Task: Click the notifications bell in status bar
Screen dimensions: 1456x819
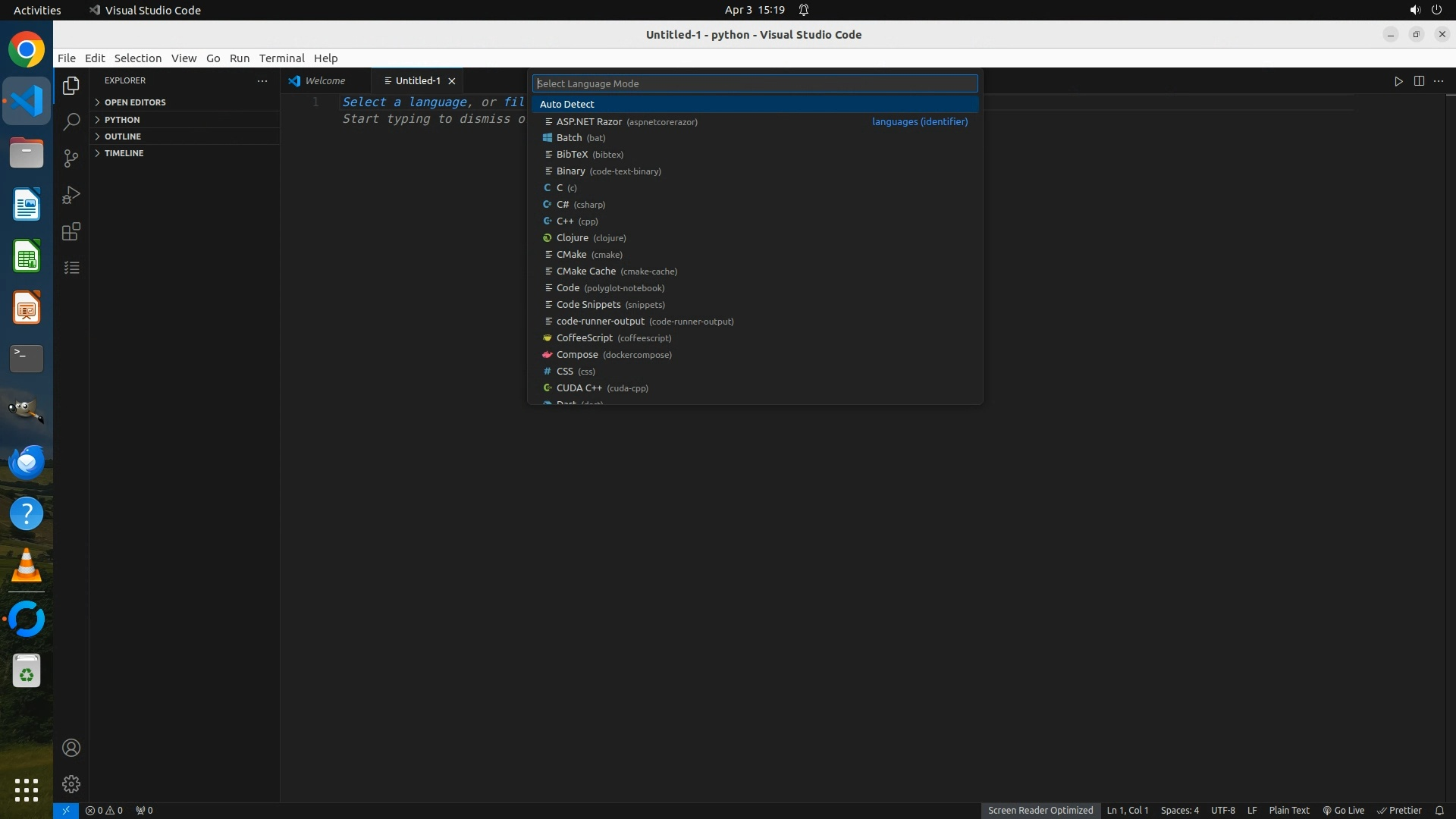Action: [x=1439, y=810]
